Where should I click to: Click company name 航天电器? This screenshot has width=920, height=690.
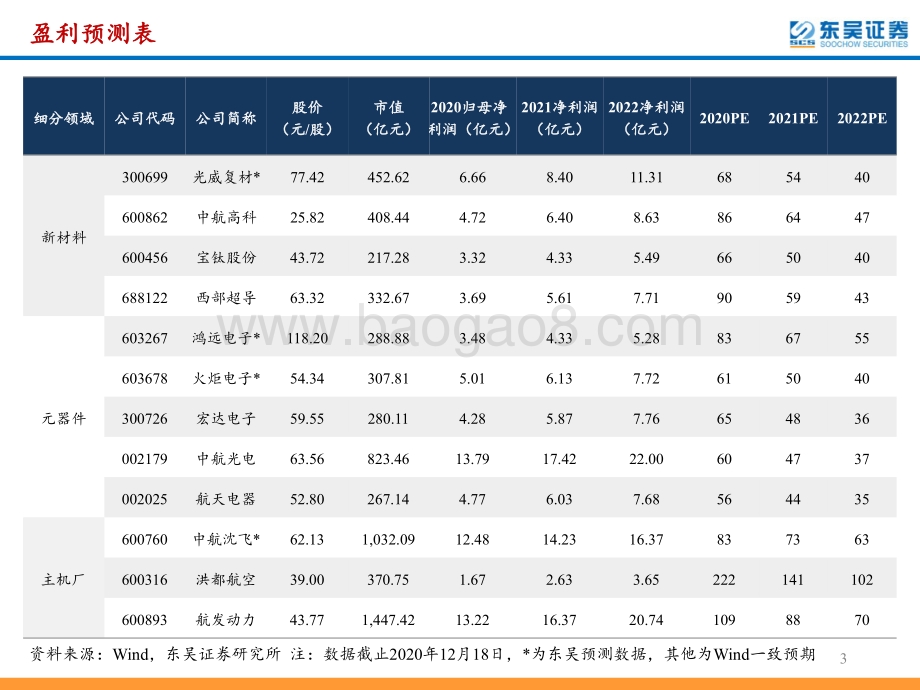(226, 499)
